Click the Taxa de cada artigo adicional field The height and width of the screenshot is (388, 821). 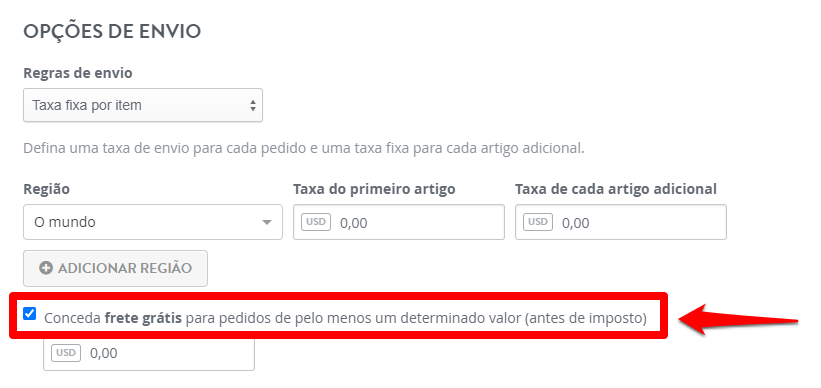[x=621, y=222]
